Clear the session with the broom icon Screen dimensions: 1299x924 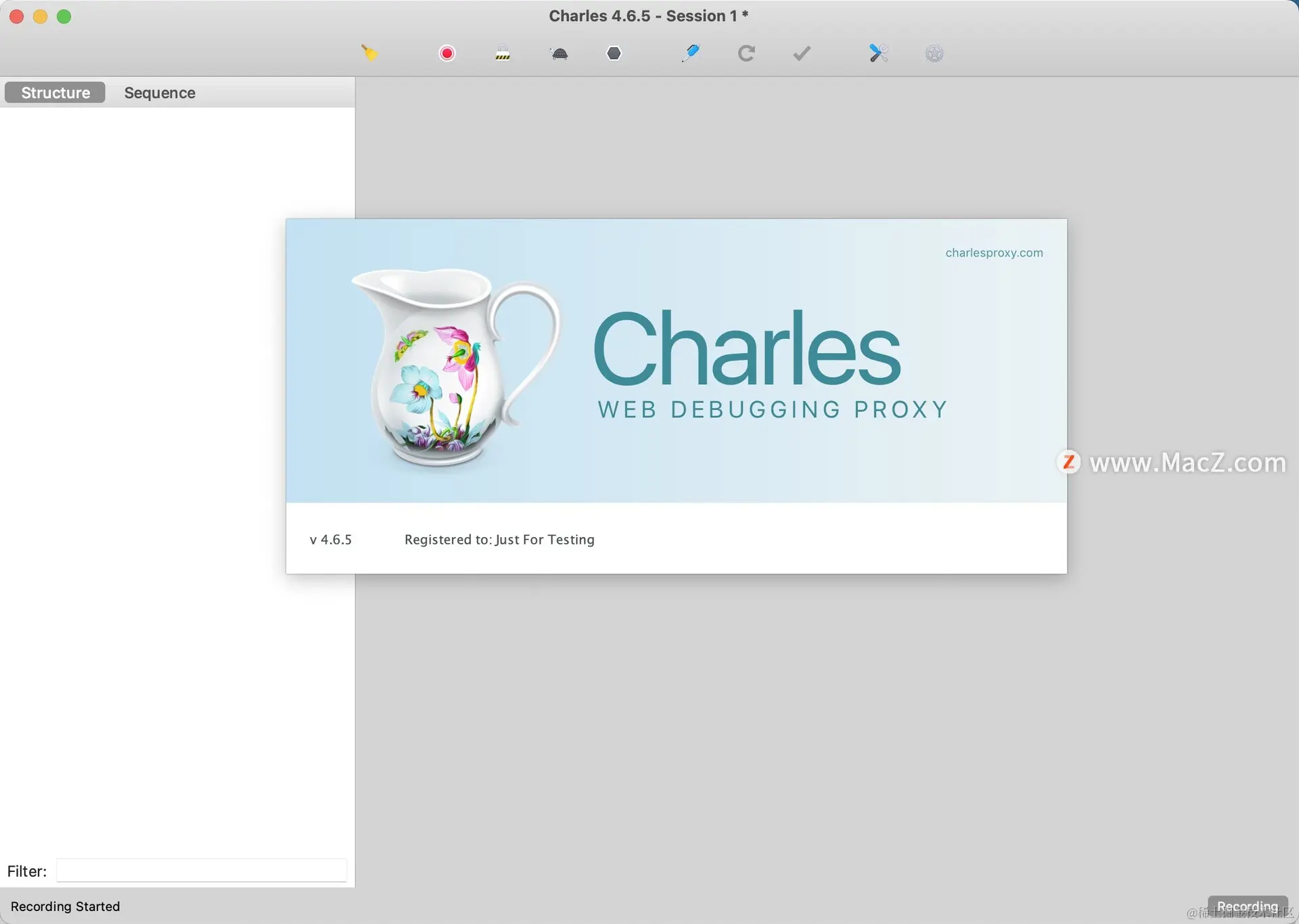369,53
